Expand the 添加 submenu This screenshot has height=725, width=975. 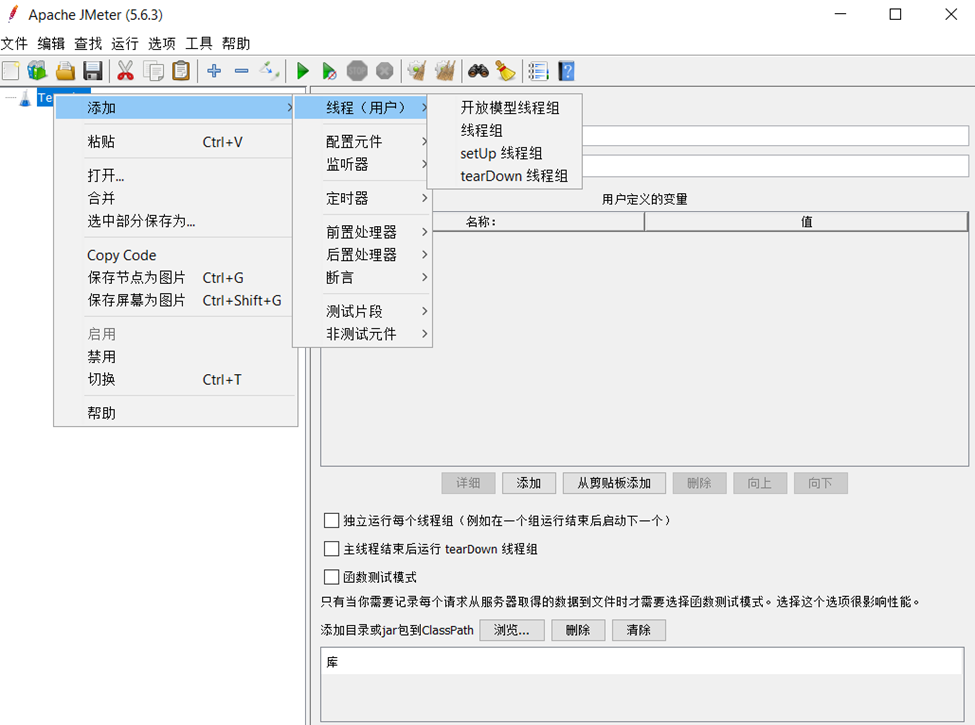pos(174,108)
